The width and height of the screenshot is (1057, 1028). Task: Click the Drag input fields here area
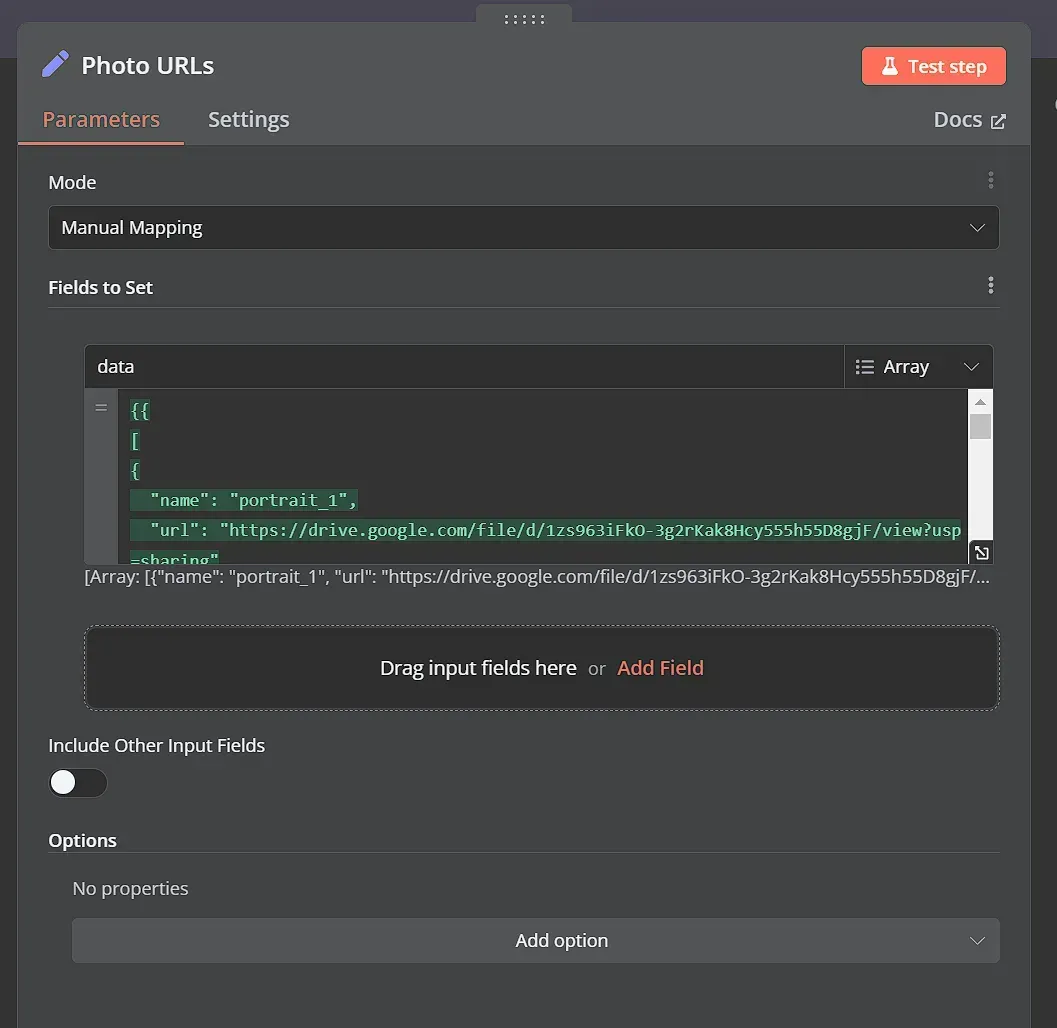point(478,667)
